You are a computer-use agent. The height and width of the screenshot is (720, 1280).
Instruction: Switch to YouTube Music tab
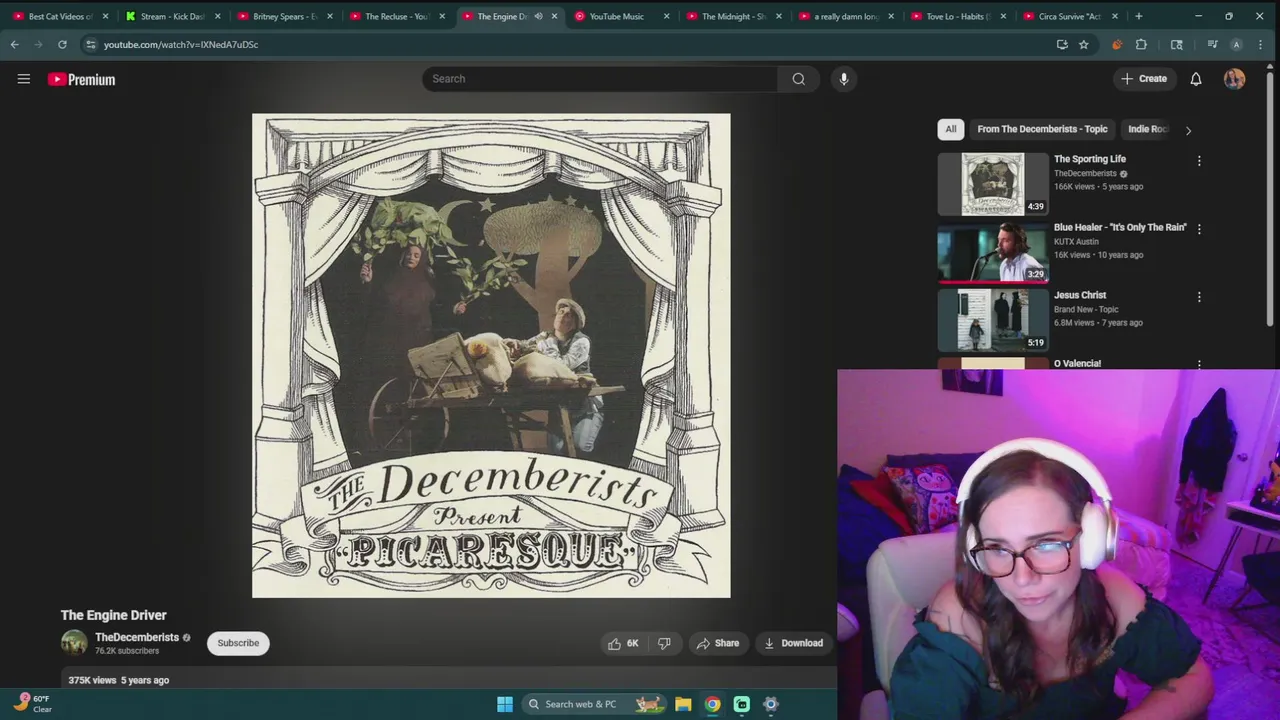coord(619,16)
